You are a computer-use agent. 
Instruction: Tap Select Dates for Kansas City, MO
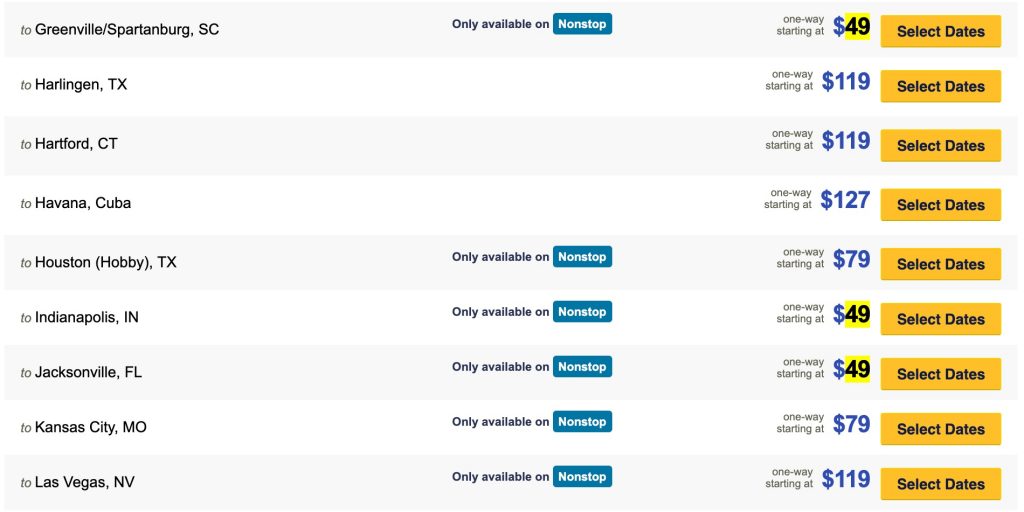coord(940,429)
